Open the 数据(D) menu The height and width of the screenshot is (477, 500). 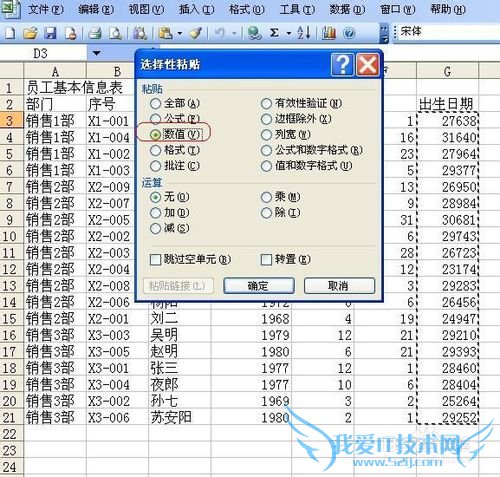[347, 9]
